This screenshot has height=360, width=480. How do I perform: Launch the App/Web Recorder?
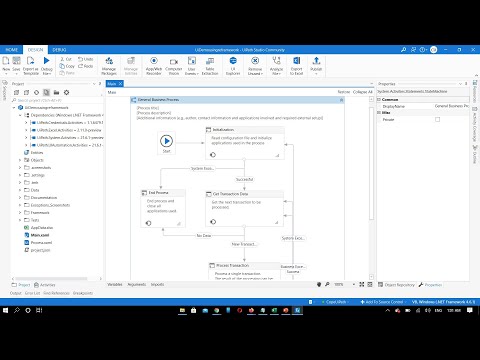(154, 65)
